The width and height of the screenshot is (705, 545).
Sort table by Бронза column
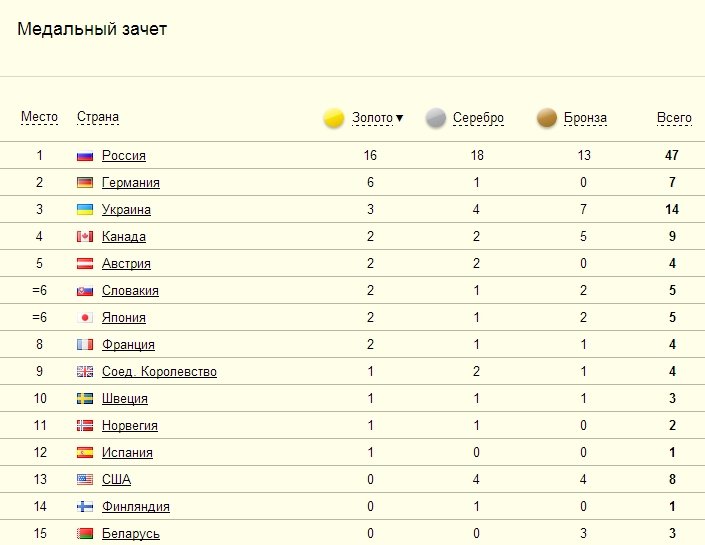point(585,118)
